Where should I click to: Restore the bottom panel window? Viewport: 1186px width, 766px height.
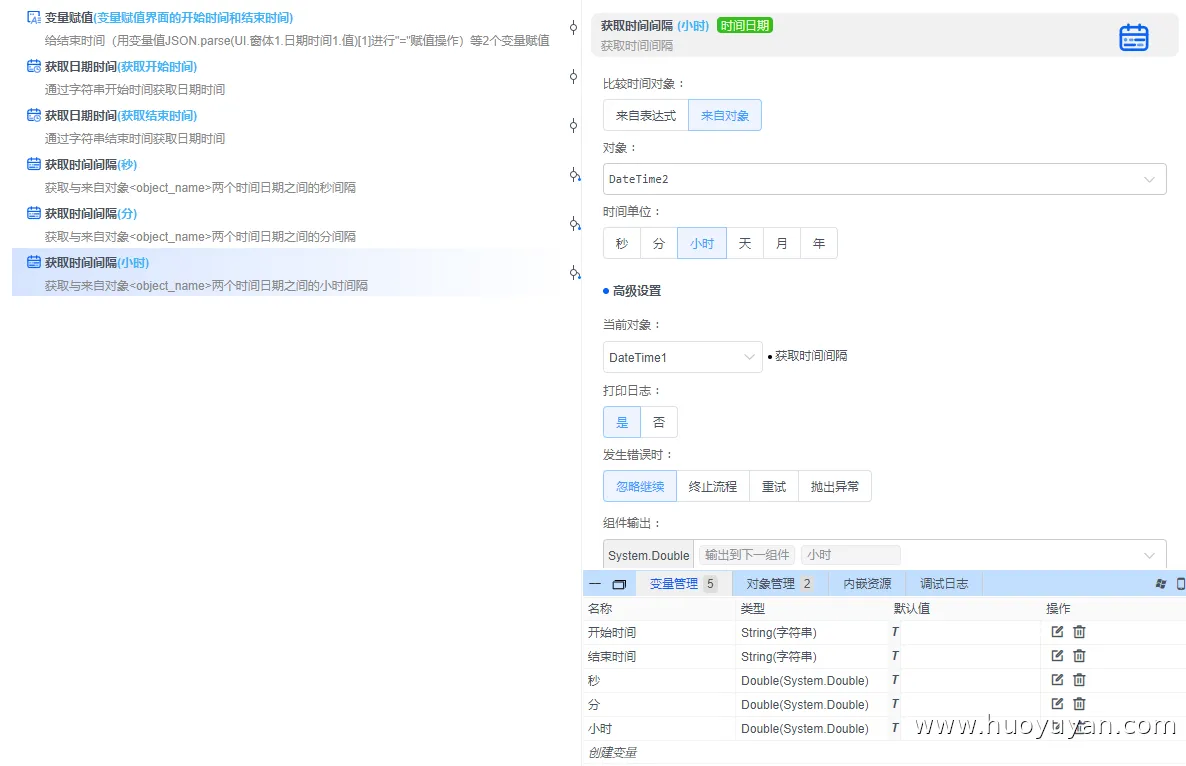(619, 584)
